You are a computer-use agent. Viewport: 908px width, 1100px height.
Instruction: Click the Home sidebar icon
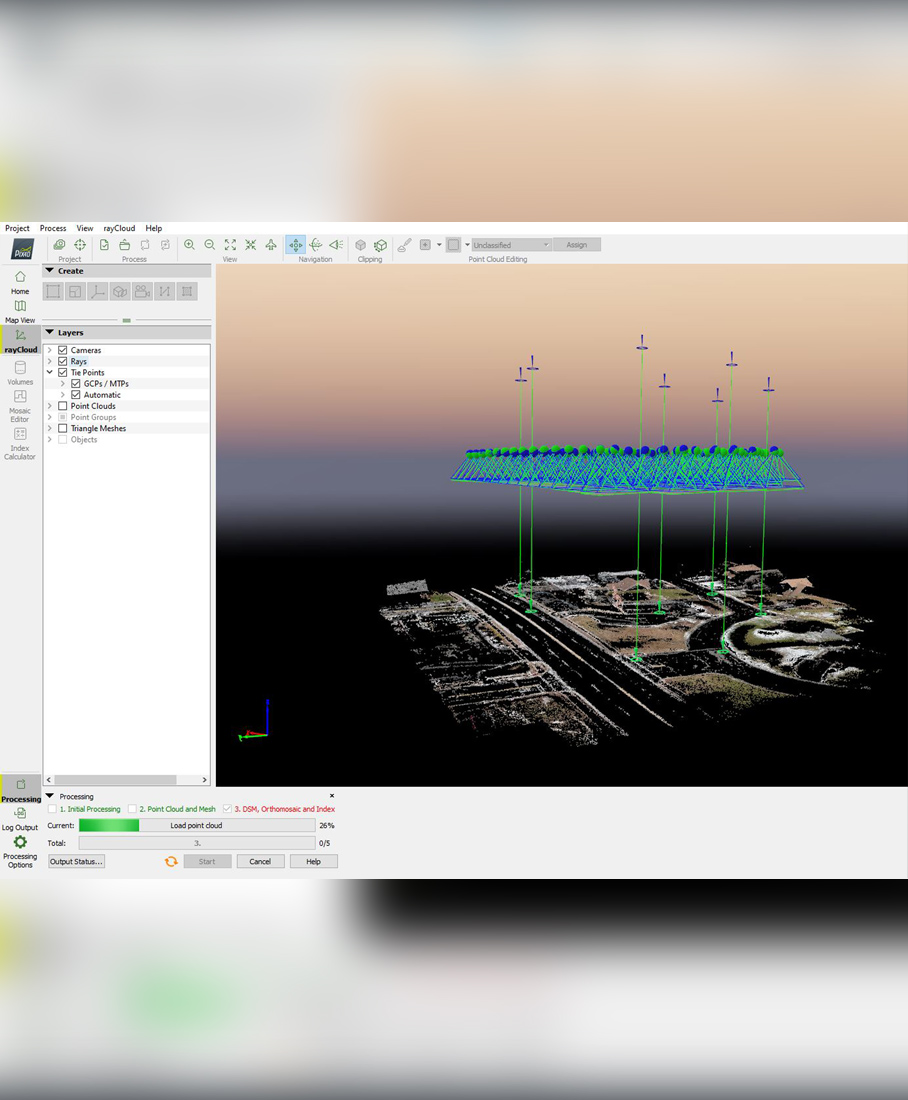click(20, 277)
